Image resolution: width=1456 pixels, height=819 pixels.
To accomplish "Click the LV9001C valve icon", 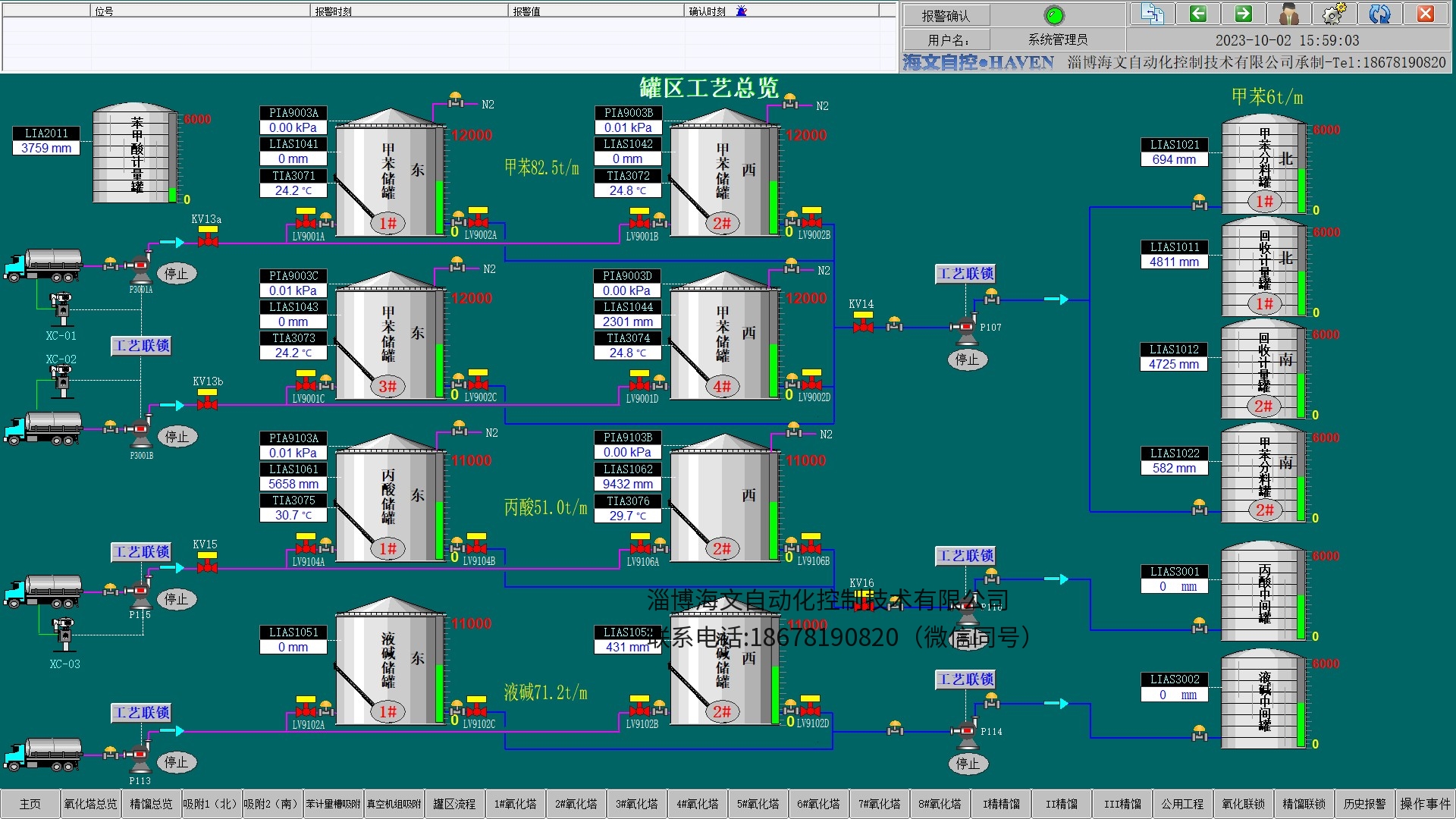I will (x=306, y=381).
